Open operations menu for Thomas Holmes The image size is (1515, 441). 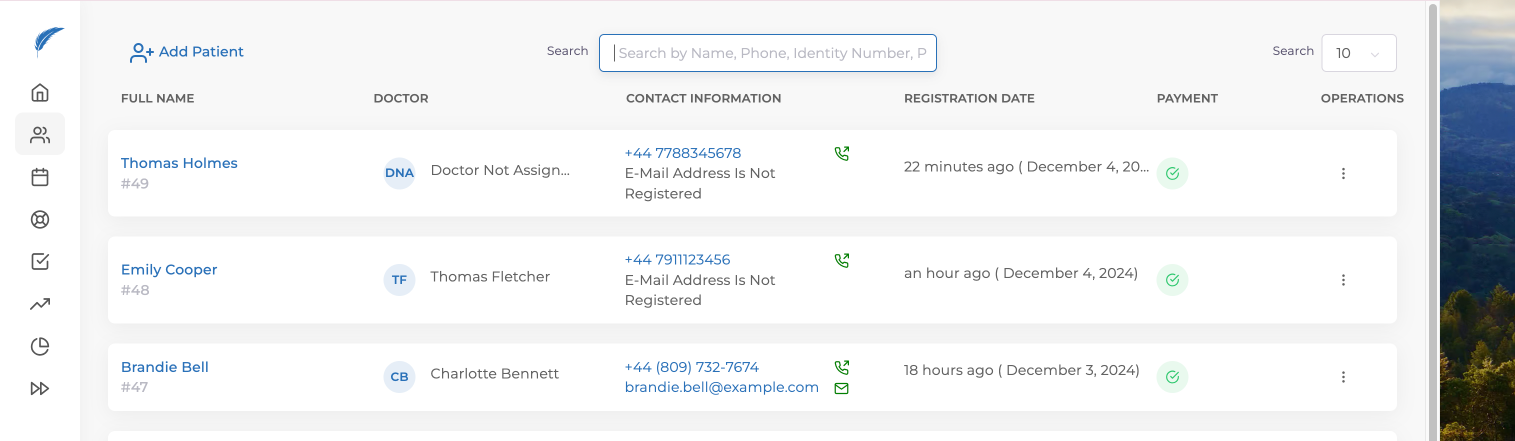(x=1343, y=173)
